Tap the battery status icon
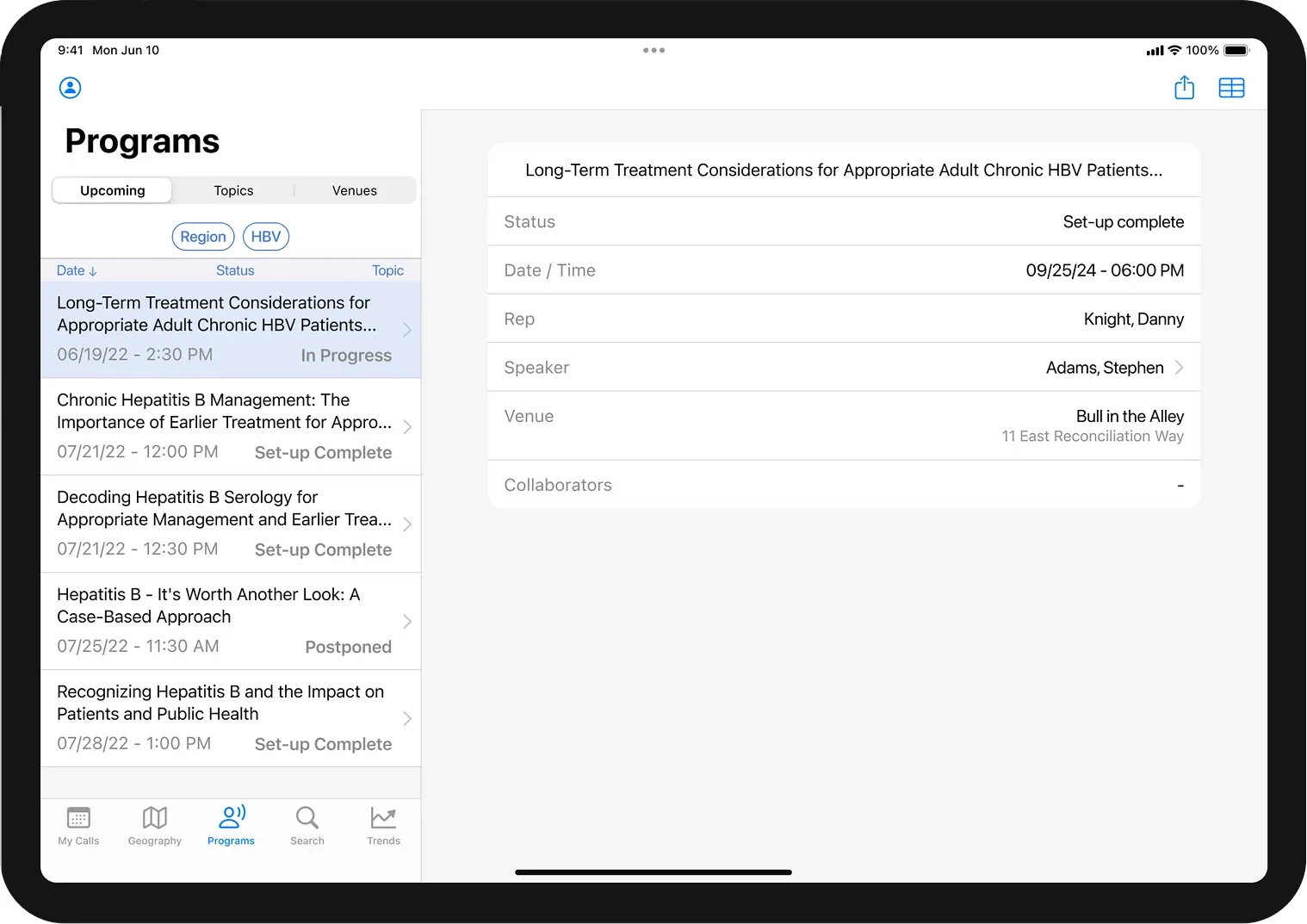Viewport: 1307px width, 924px height. (1236, 50)
